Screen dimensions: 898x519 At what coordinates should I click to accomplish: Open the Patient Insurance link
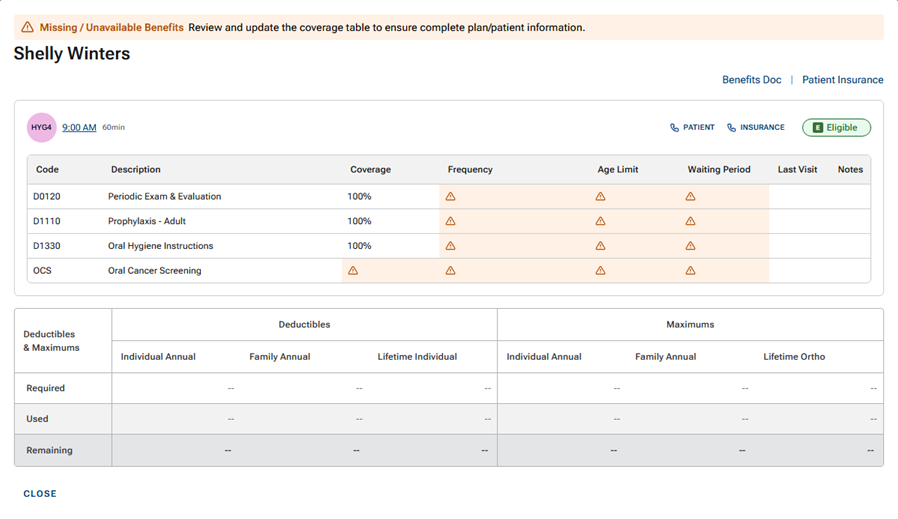(x=842, y=80)
